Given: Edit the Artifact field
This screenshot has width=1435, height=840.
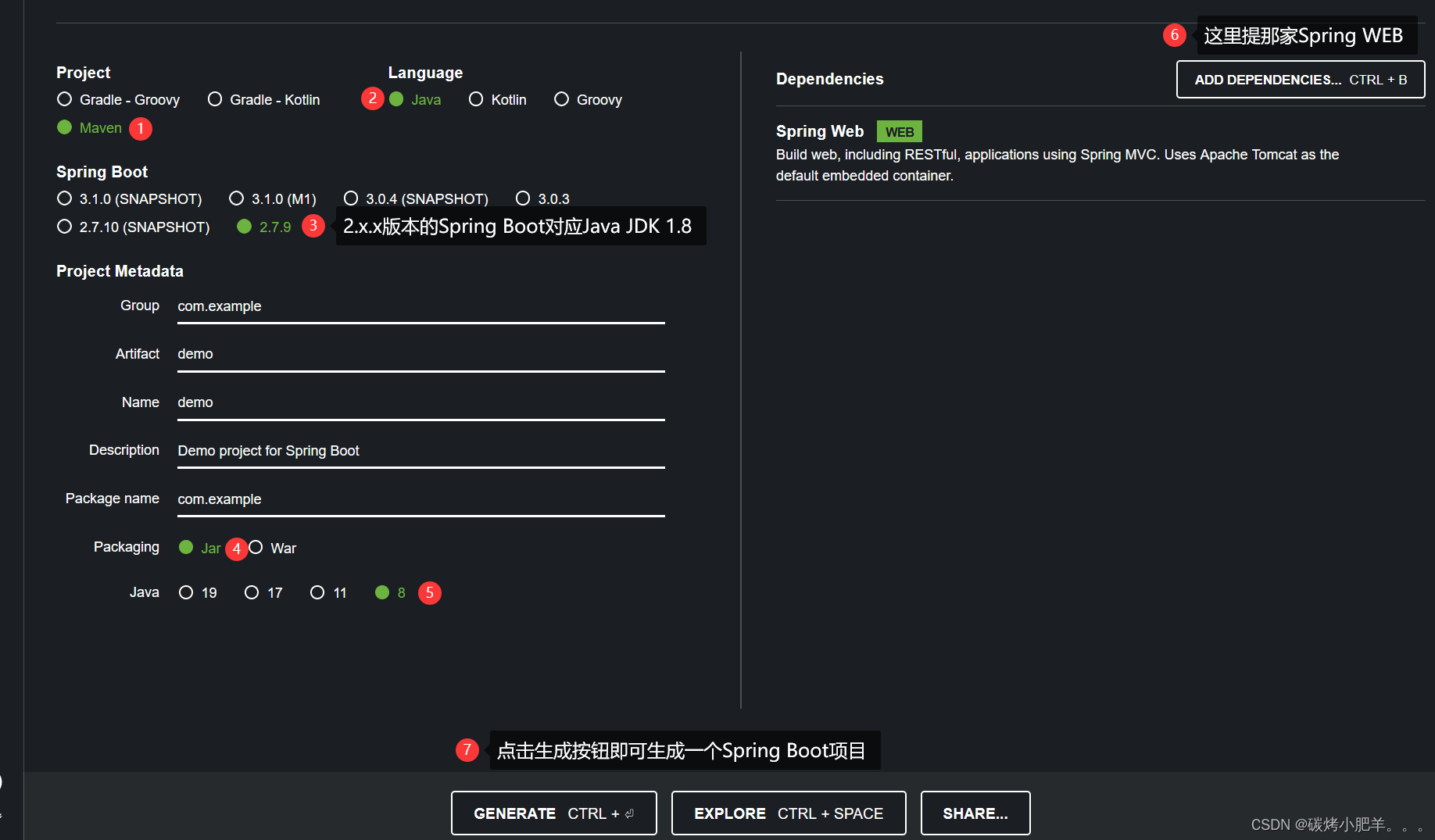Looking at the screenshot, I should pos(421,355).
